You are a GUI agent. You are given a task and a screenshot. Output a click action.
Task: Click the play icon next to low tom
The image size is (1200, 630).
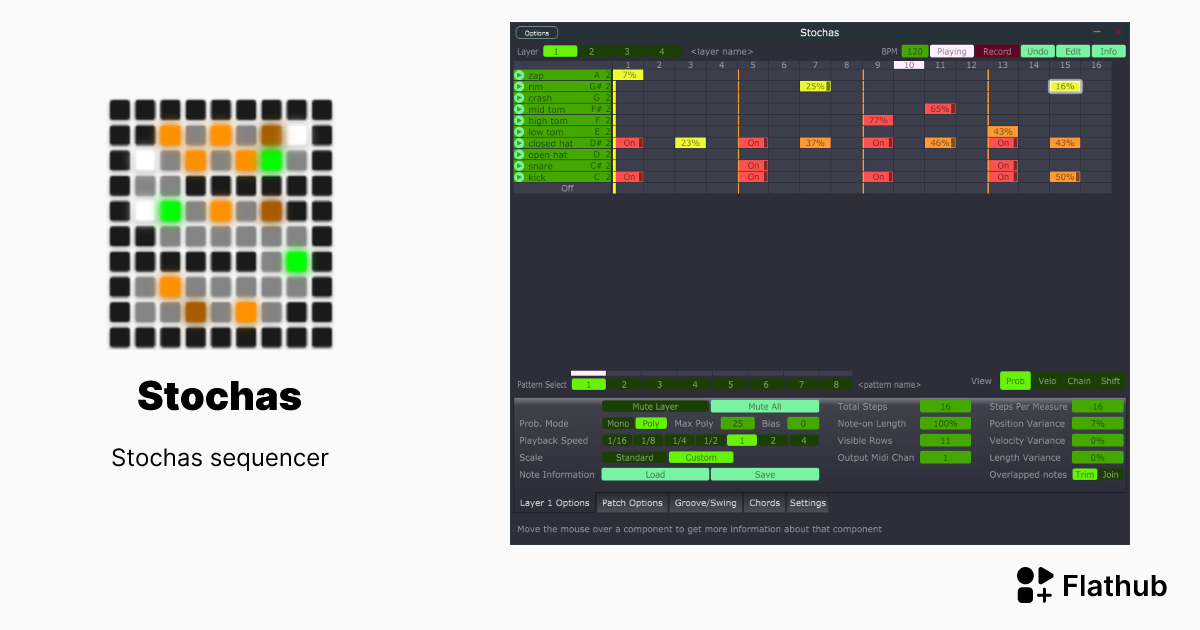tap(519, 132)
